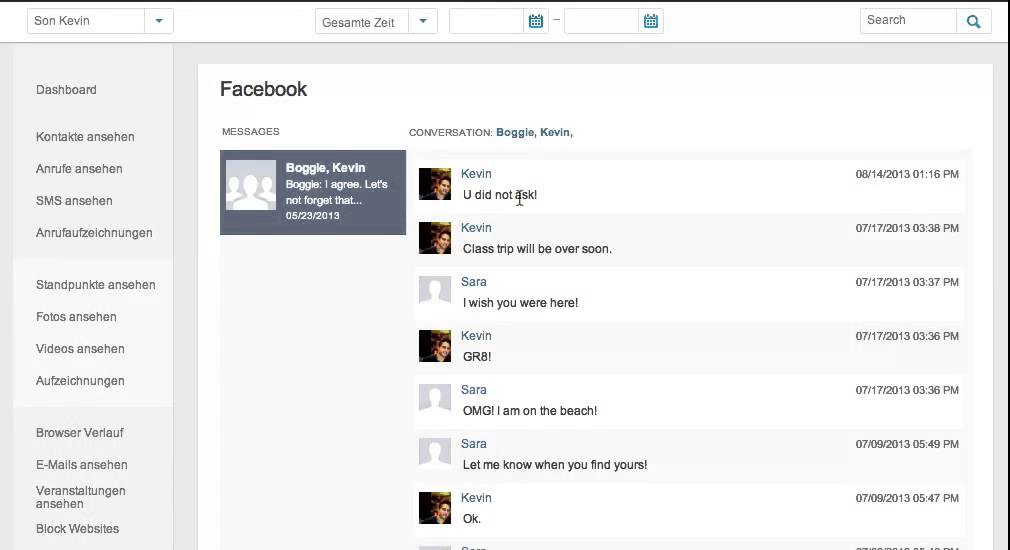This screenshot has width=1010, height=550.
Task: Click the 05/23/2013 date in the thread preview
Action: 312,216
